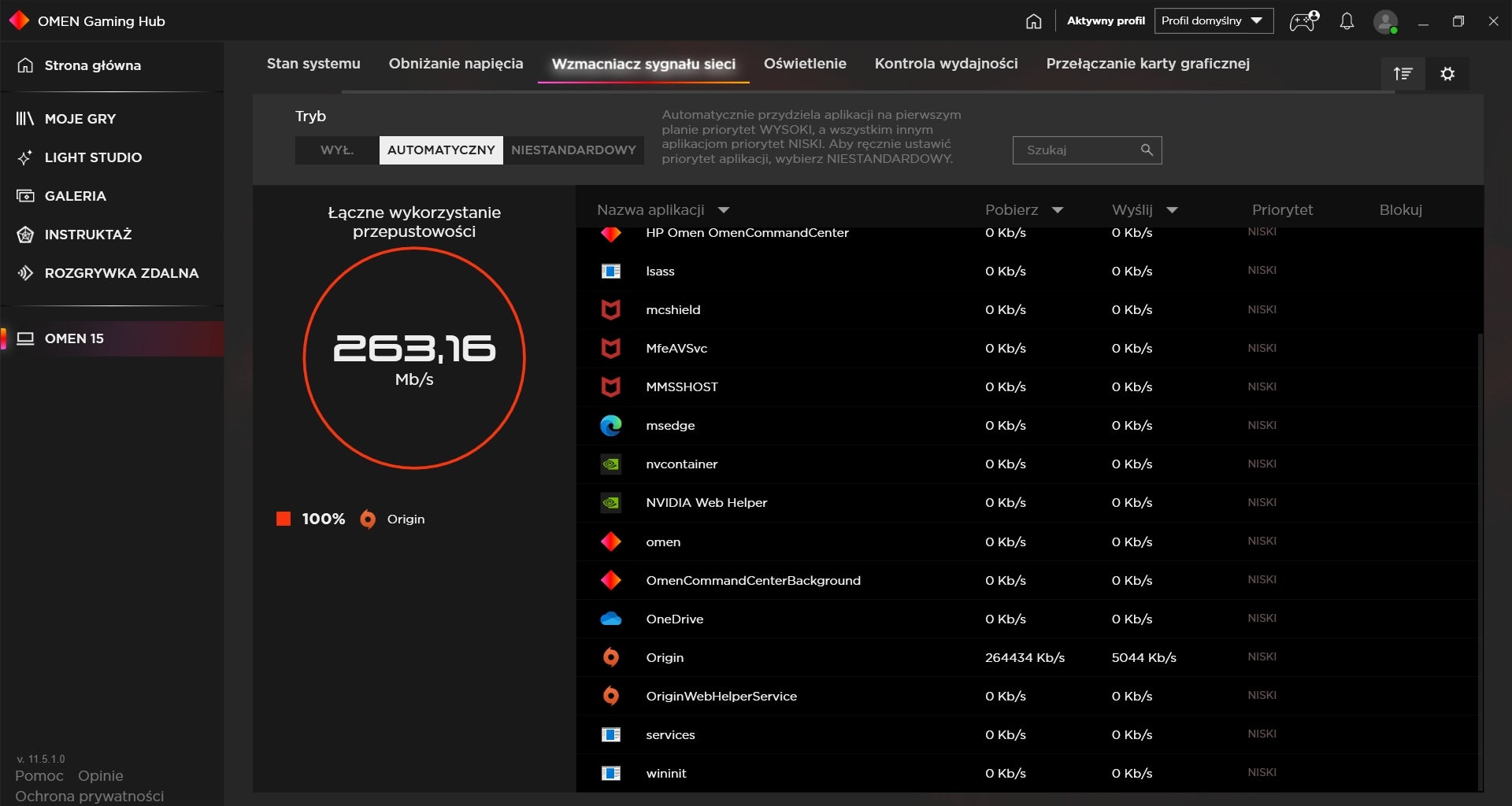
Task: Click the services process icon
Action: click(x=611, y=734)
